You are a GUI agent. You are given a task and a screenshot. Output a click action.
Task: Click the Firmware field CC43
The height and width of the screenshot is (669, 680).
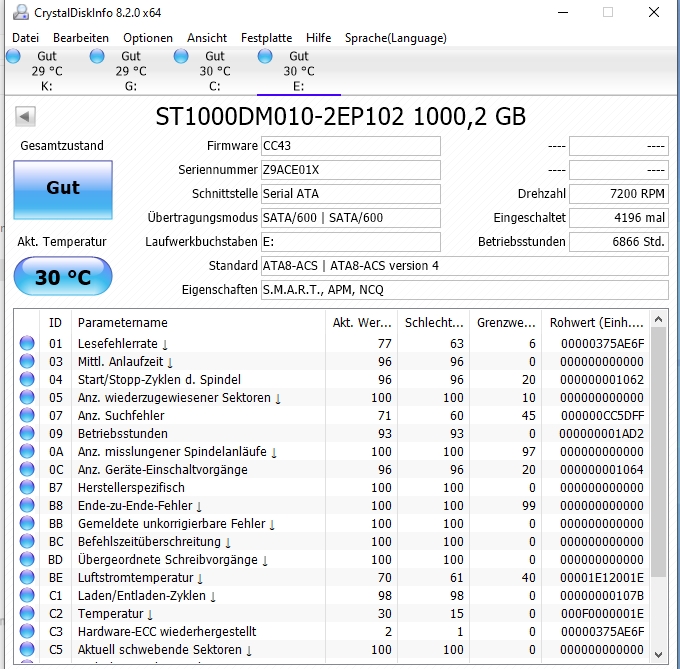350,146
